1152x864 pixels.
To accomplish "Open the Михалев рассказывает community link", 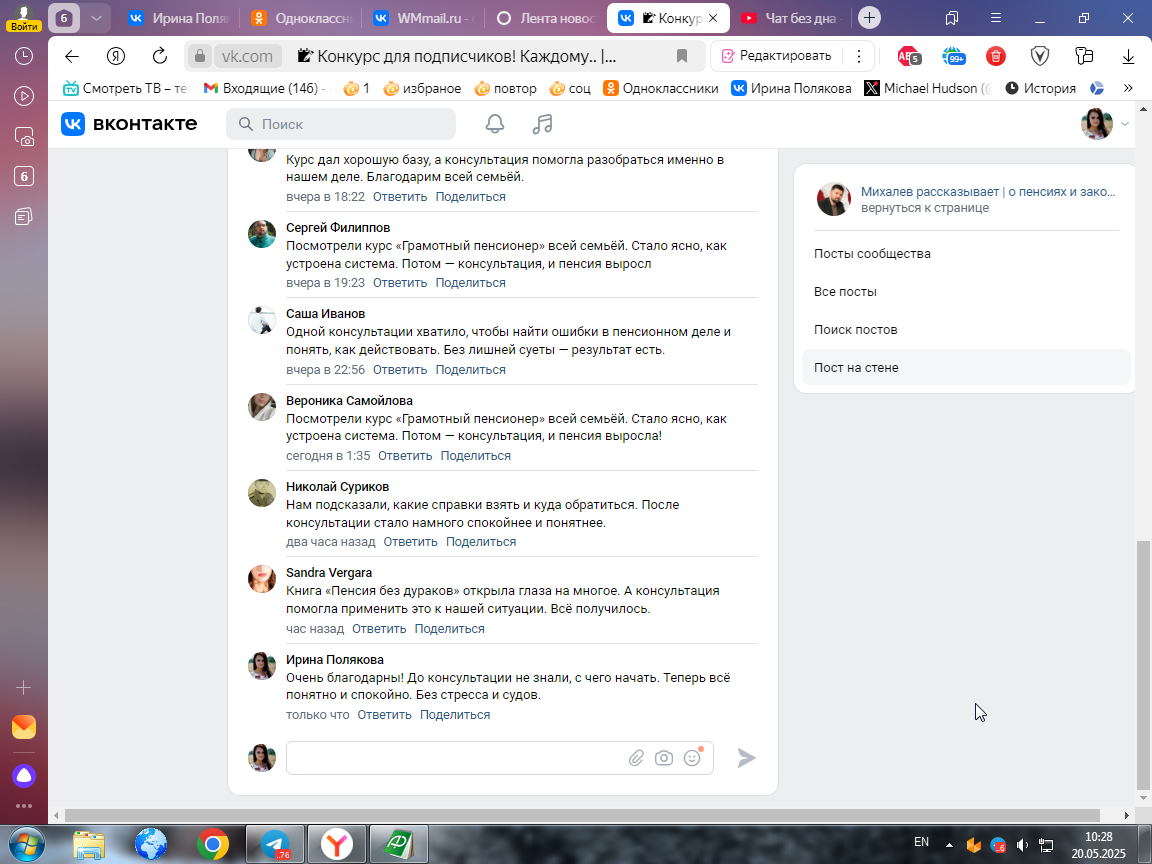I will 987,192.
